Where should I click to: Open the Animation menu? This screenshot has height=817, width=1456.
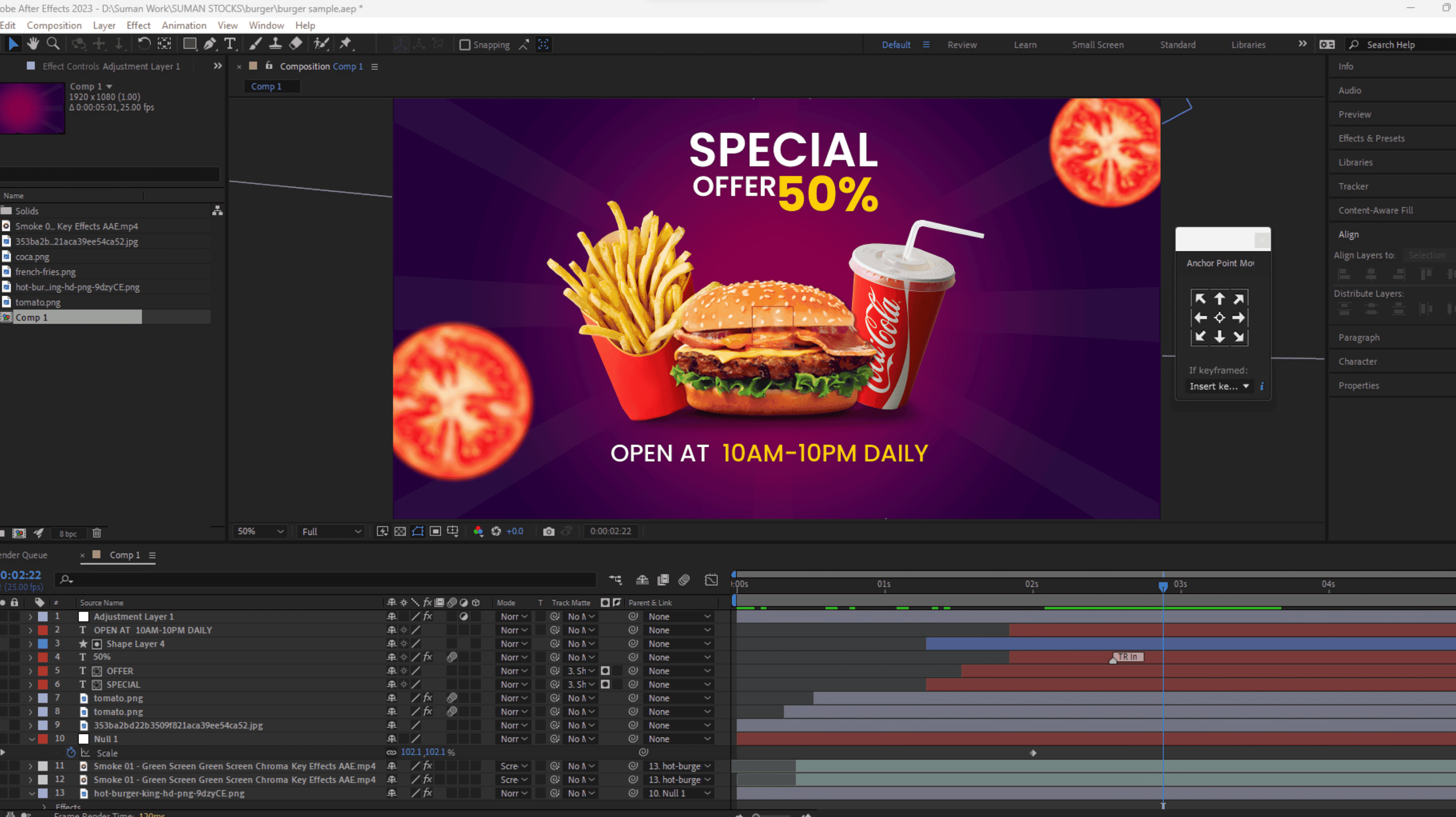[184, 25]
